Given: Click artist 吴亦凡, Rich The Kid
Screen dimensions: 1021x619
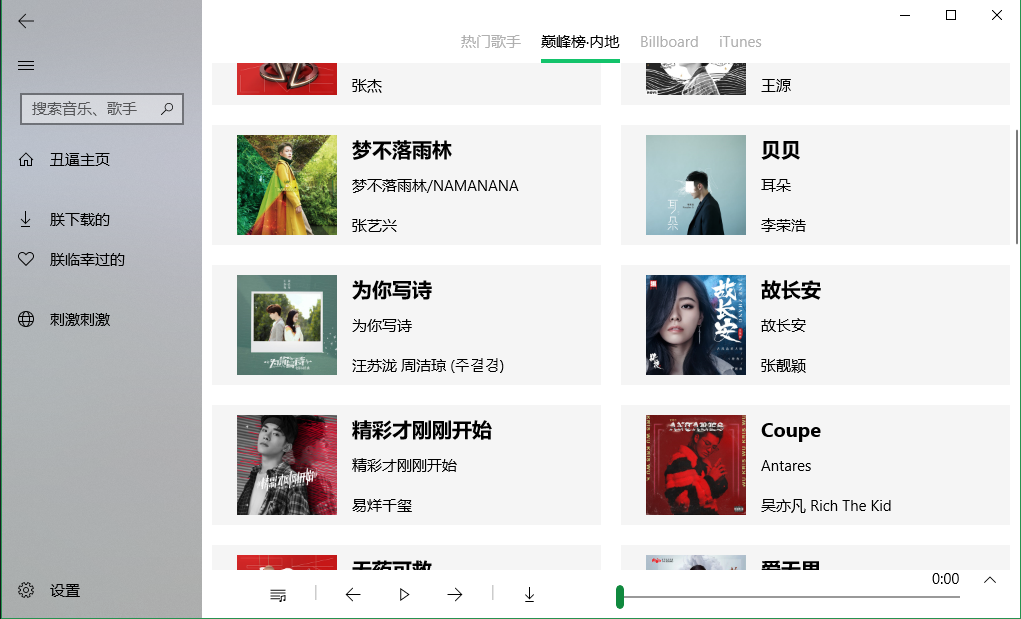Looking at the screenshot, I should [x=826, y=506].
